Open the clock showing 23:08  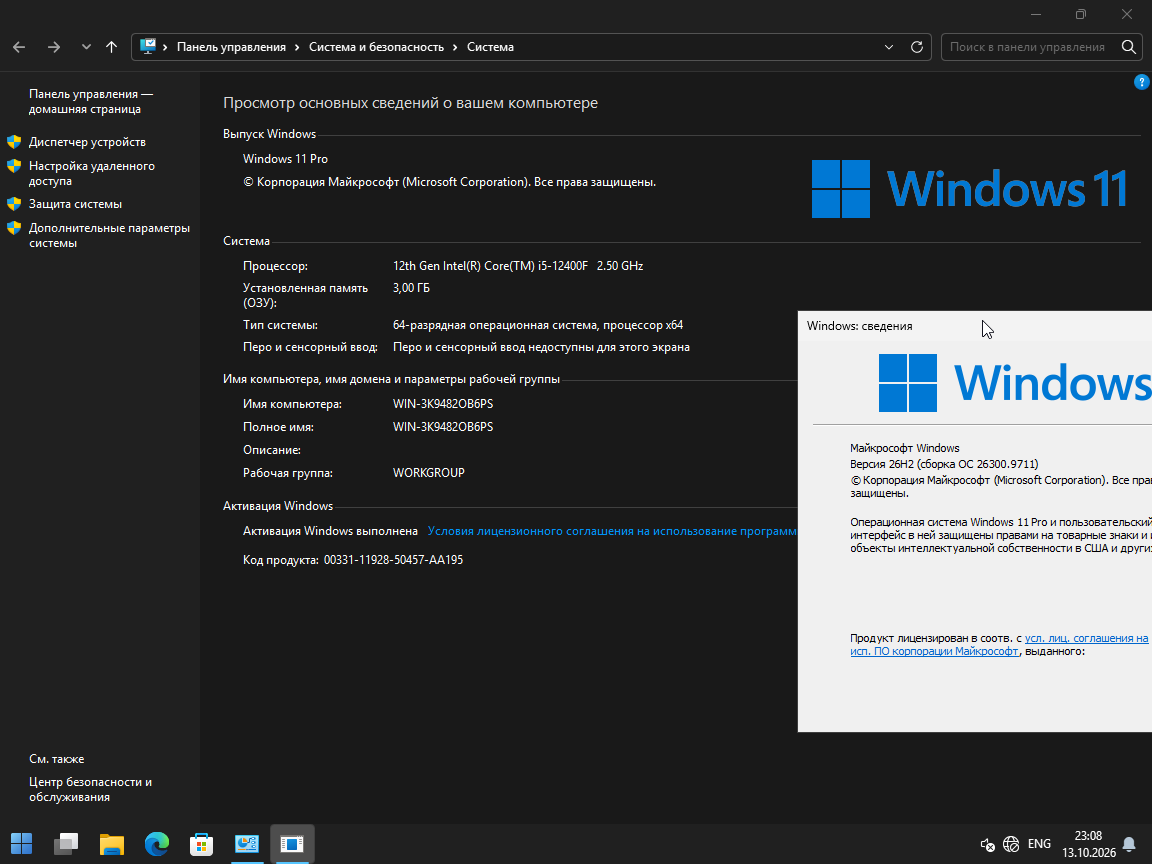[x=1089, y=844]
